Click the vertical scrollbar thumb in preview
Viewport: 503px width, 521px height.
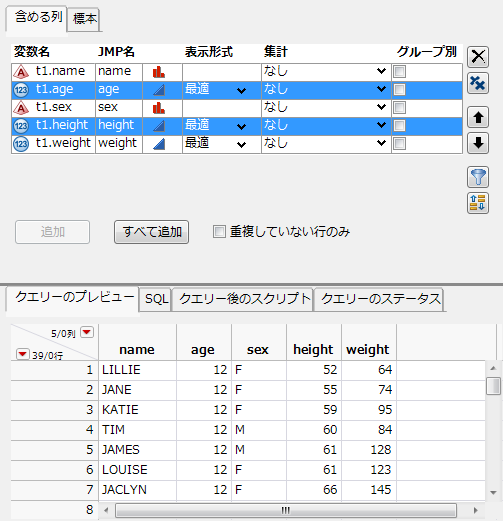pos(493,386)
